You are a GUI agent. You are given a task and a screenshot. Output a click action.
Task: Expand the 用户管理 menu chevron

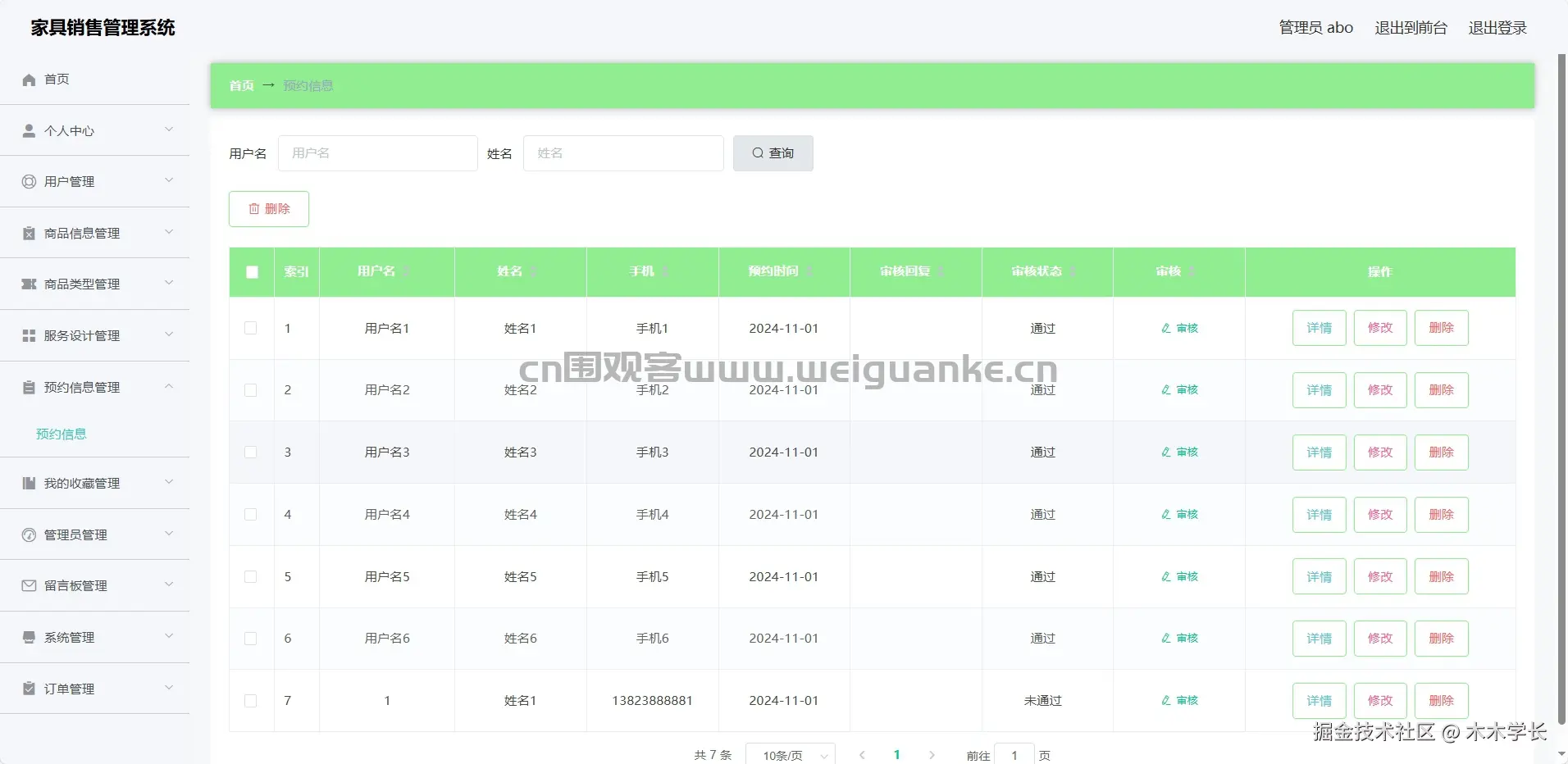coord(169,180)
